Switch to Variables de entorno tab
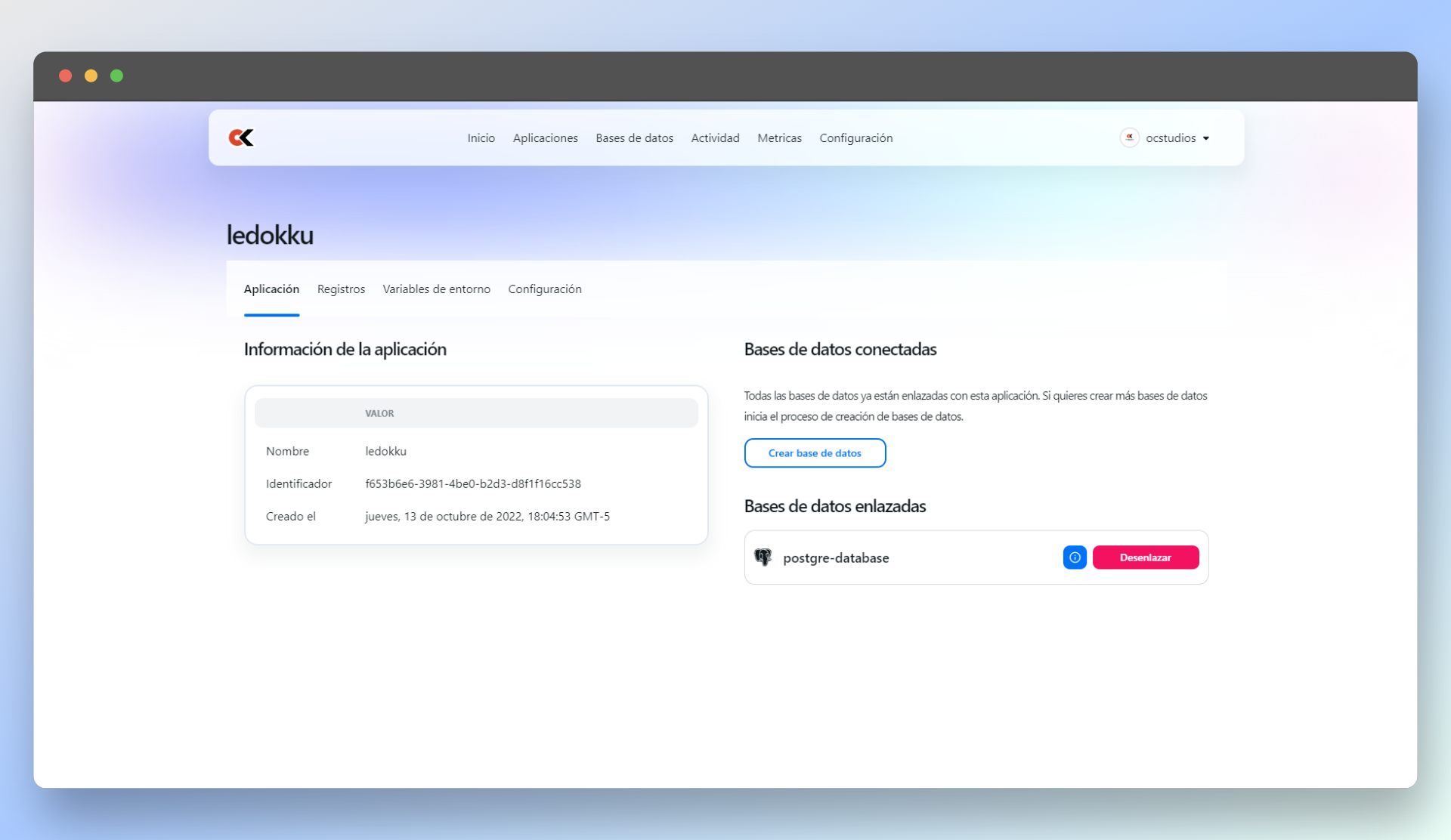Viewport: 1451px width, 840px height. click(x=436, y=289)
